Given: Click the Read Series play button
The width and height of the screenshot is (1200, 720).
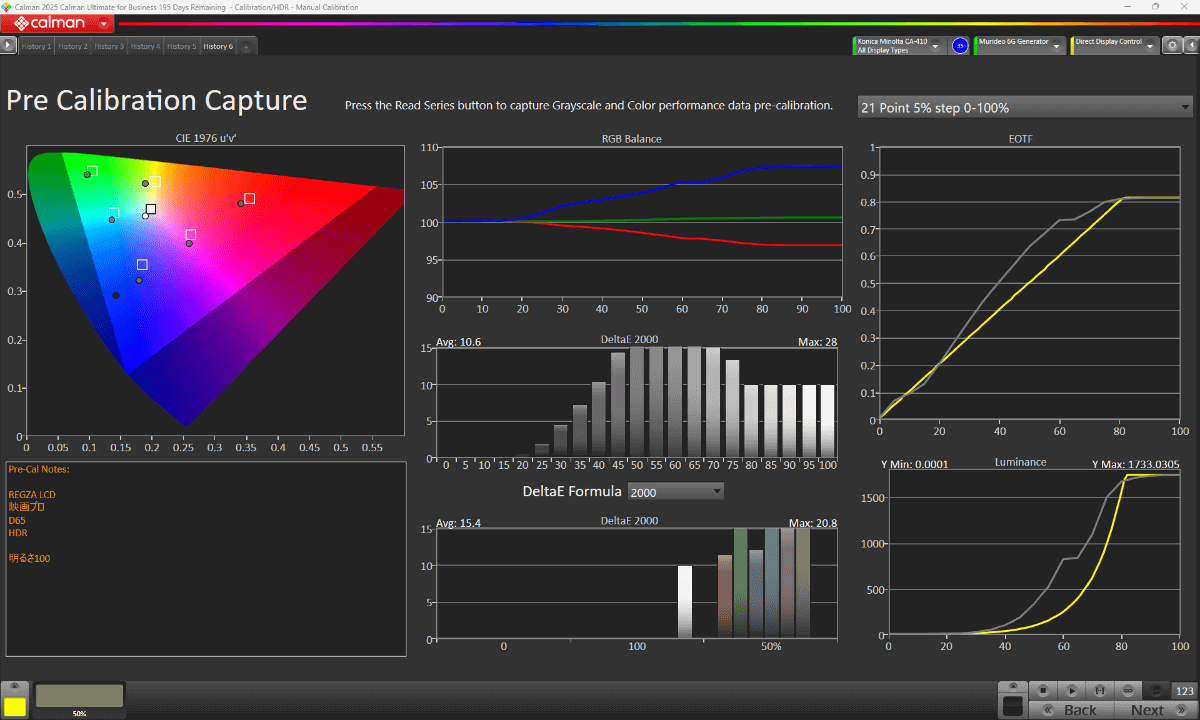Looking at the screenshot, I should coord(1071,690).
